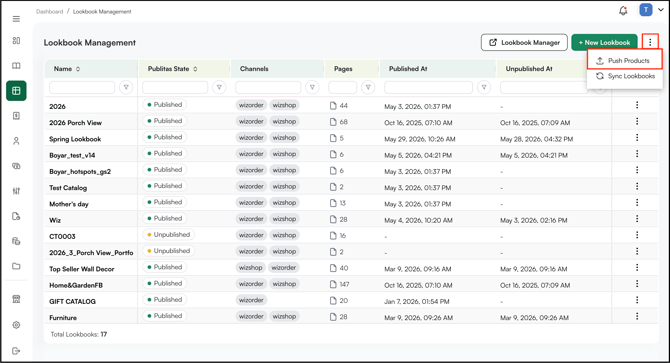Click the Published At filter input
The height and width of the screenshot is (363, 670).
point(429,88)
